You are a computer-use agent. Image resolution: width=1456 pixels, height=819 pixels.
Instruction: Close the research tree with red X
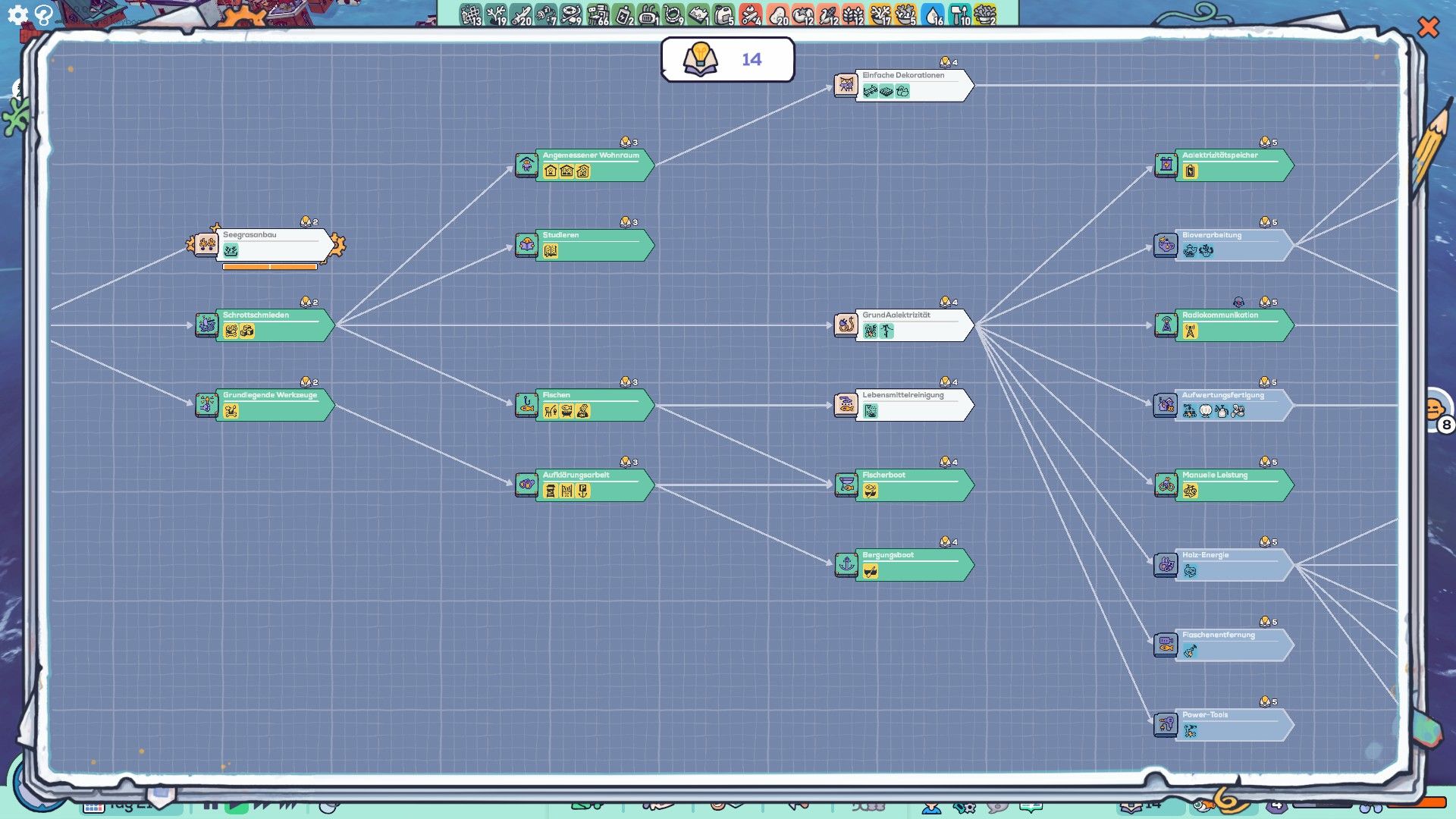(x=1428, y=28)
